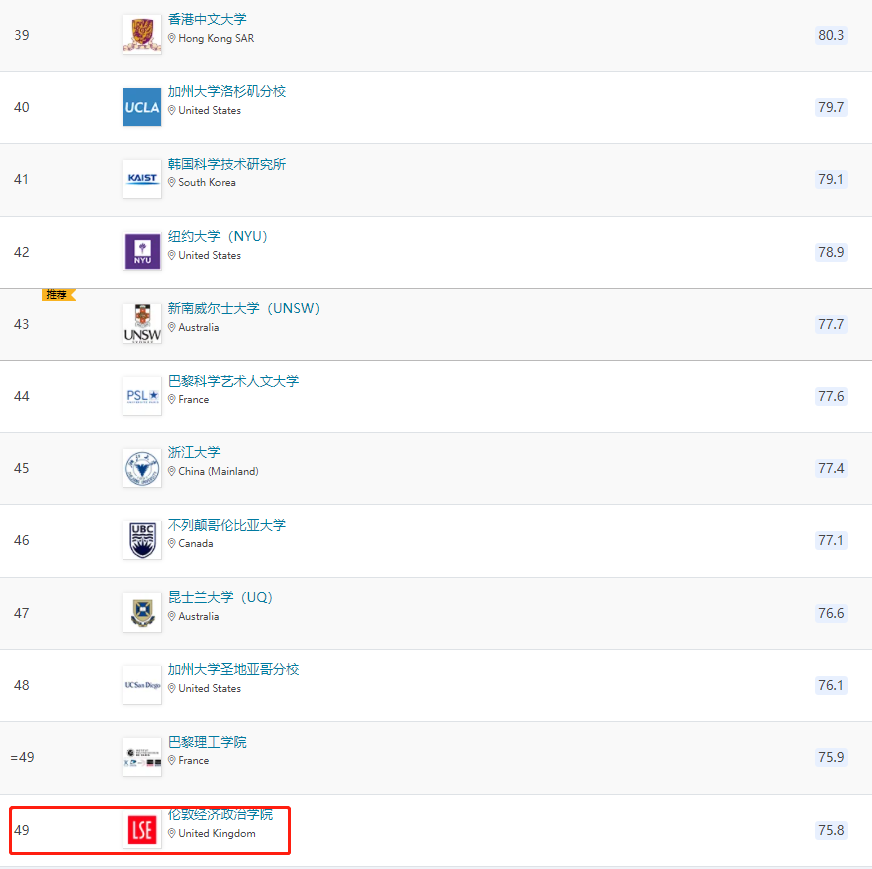The width and height of the screenshot is (872, 869).
Task: Click the red LSE logo
Action: (x=141, y=830)
